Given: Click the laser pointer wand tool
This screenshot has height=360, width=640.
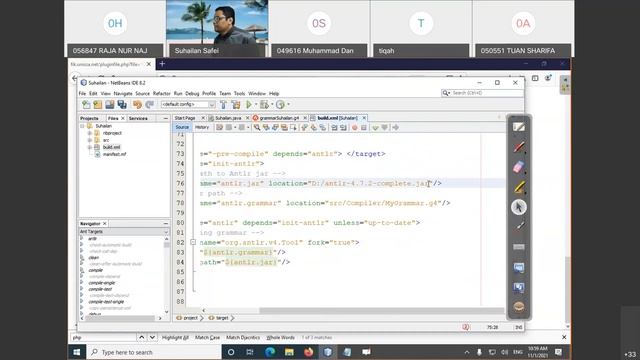Looking at the screenshot, I should click(x=519, y=226).
